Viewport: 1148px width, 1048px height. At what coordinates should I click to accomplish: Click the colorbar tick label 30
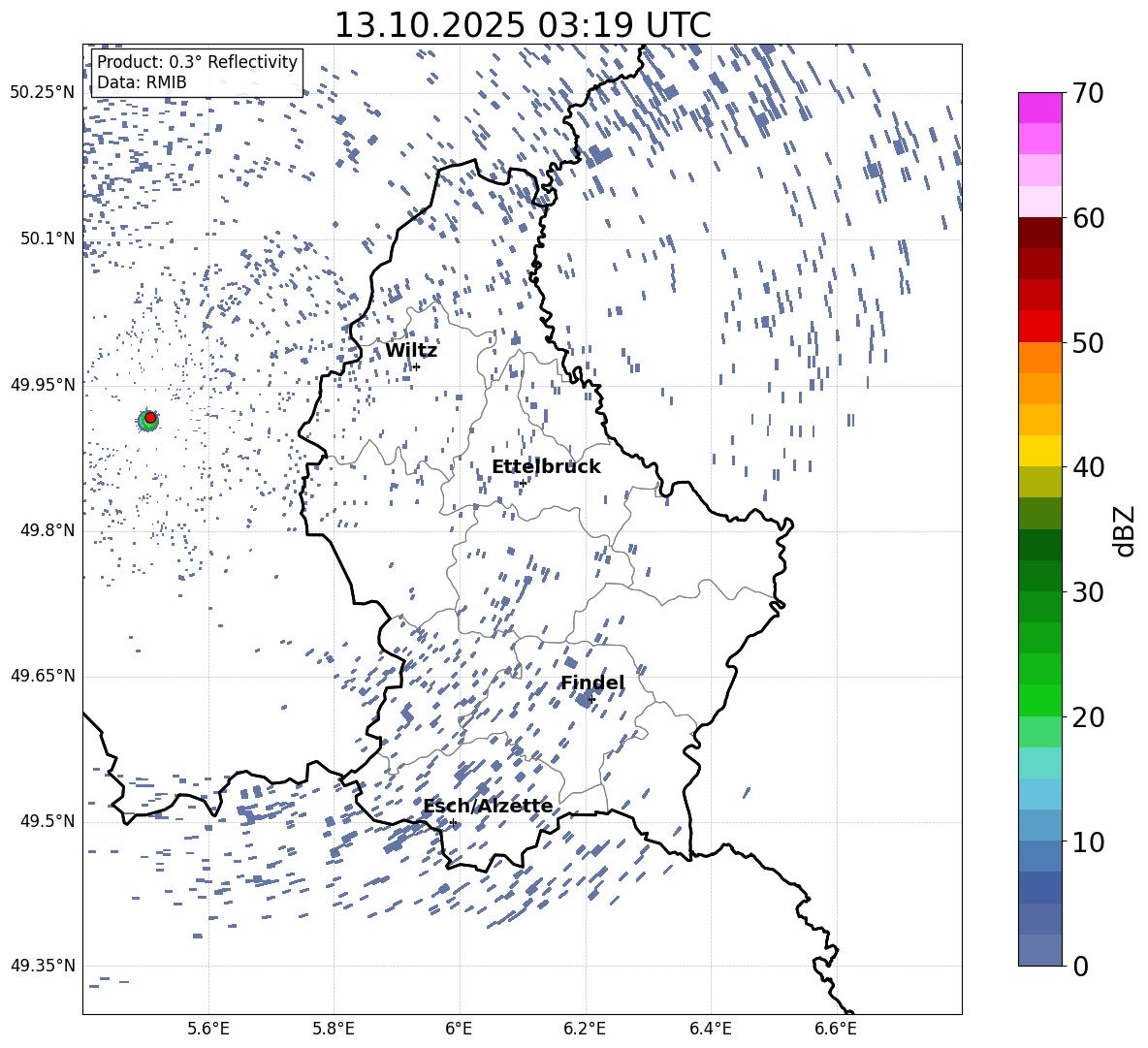(1088, 592)
